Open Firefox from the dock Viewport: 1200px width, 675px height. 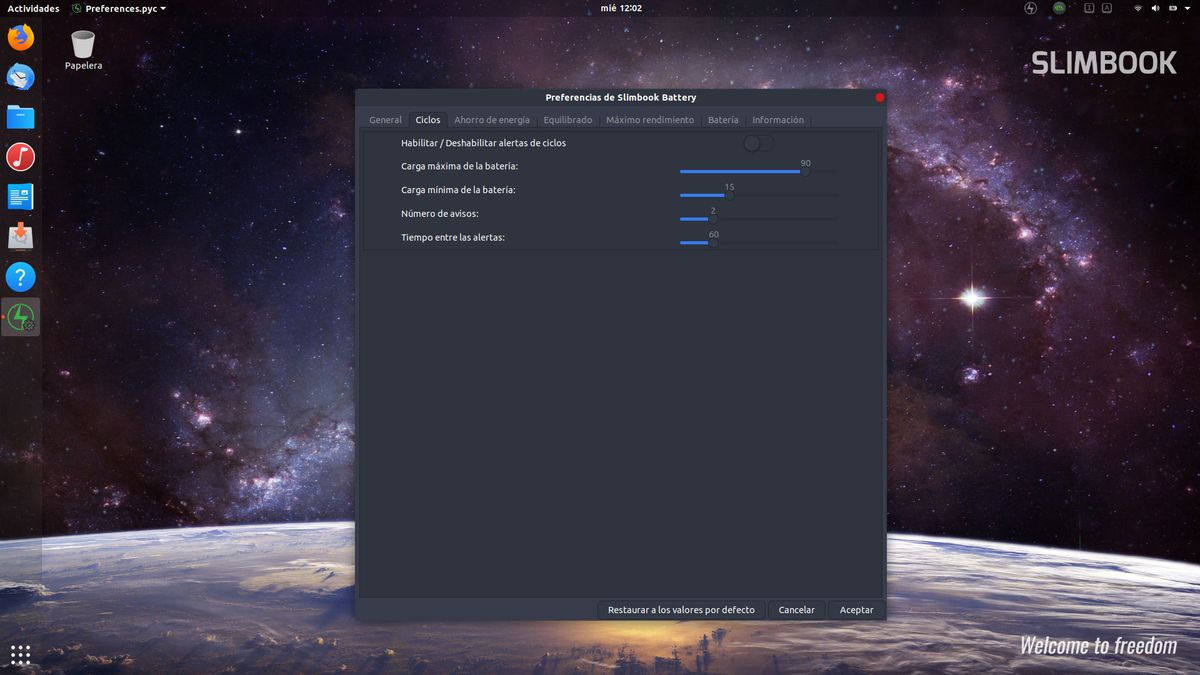pyautogui.click(x=20, y=38)
